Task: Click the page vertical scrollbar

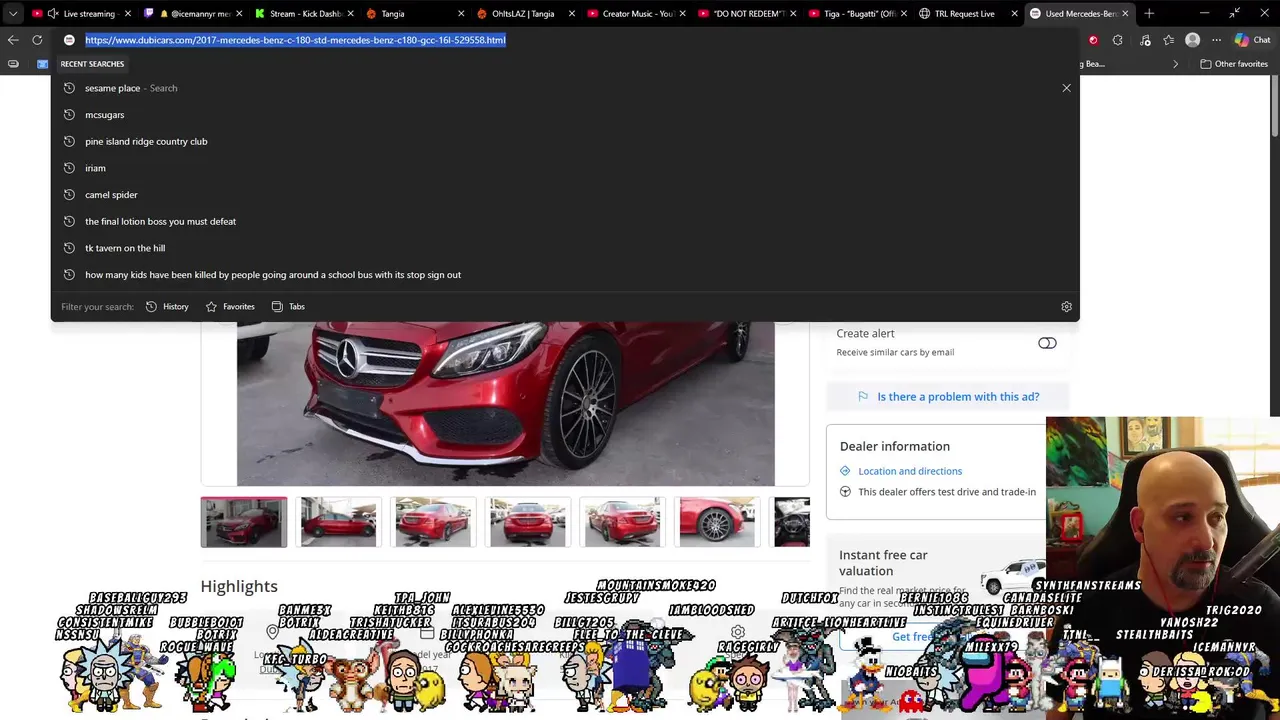Action: coord(1274,107)
